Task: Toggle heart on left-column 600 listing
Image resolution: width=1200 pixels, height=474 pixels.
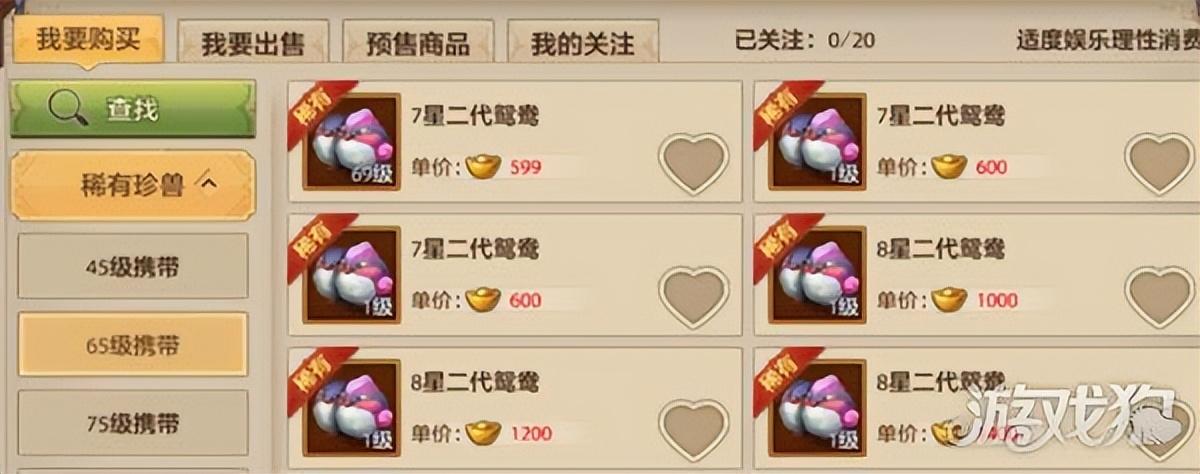Action: pyautogui.click(x=694, y=296)
